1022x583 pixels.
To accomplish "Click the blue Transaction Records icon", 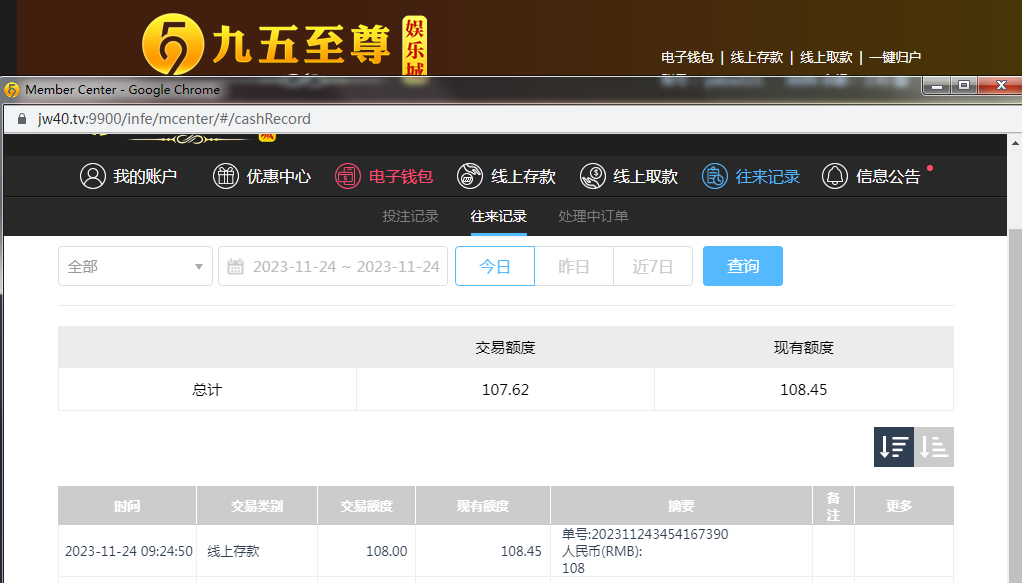I will tap(714, 177).
